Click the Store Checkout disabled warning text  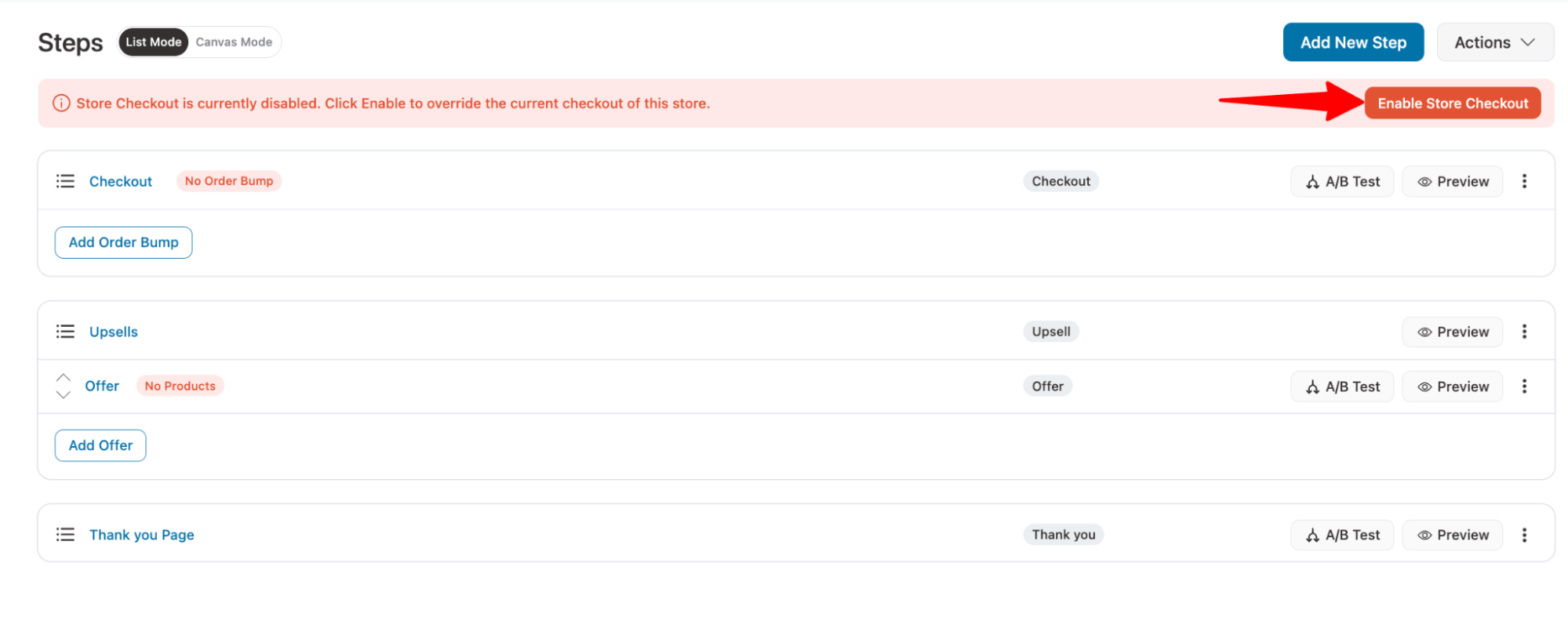coord(393,103)
